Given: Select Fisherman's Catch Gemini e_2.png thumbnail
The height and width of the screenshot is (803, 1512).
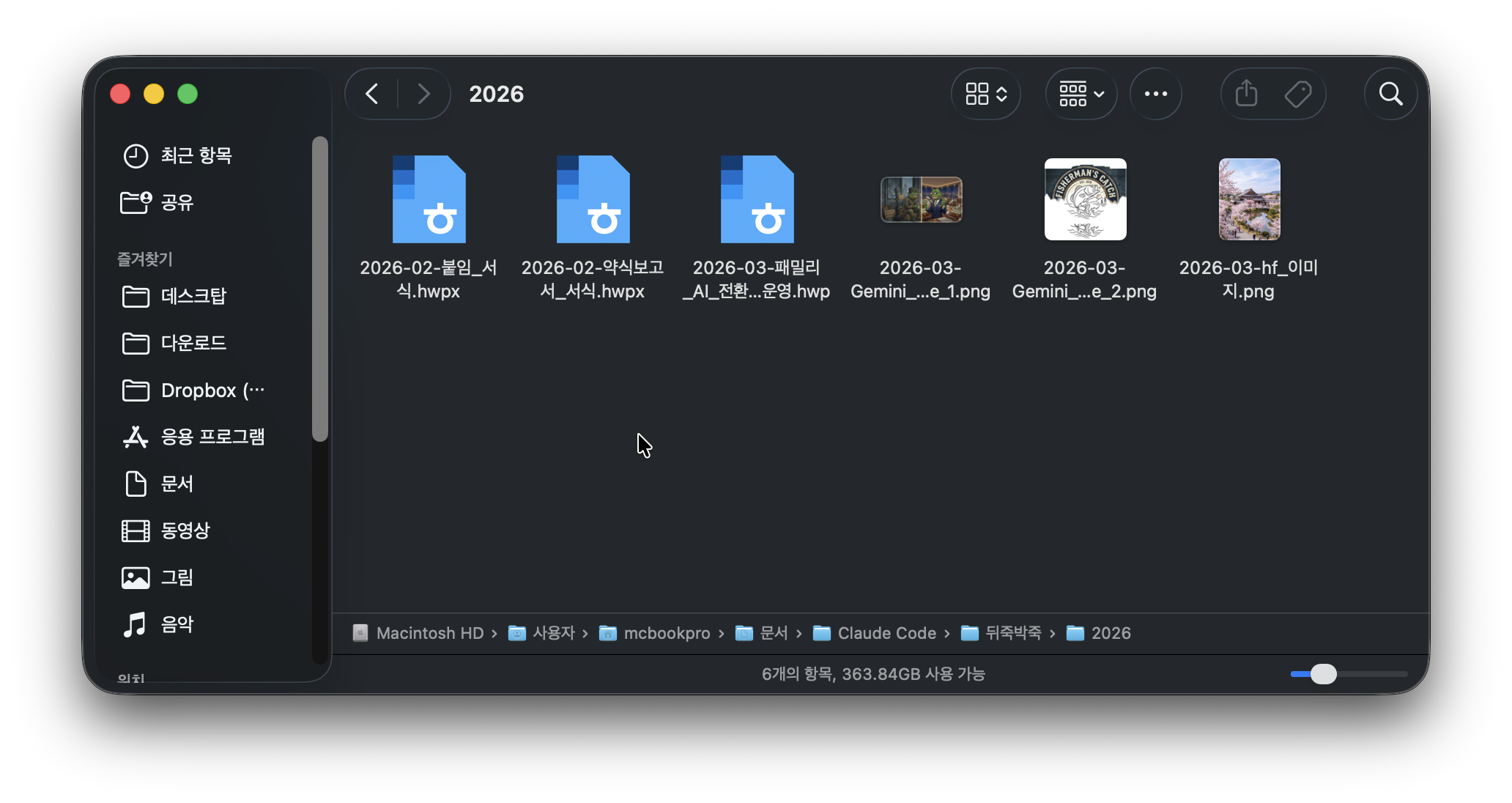Looking at the screenshot, I should (x=1085, y=199).
